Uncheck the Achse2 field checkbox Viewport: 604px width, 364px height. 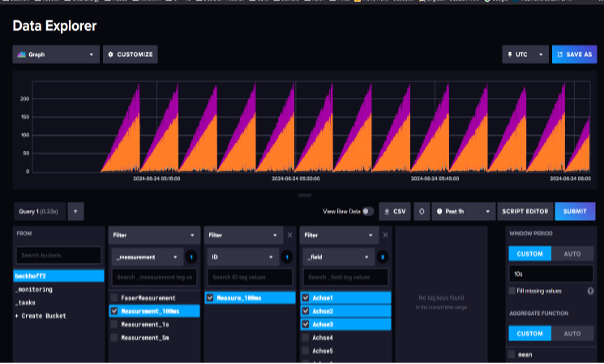(305, 311)
